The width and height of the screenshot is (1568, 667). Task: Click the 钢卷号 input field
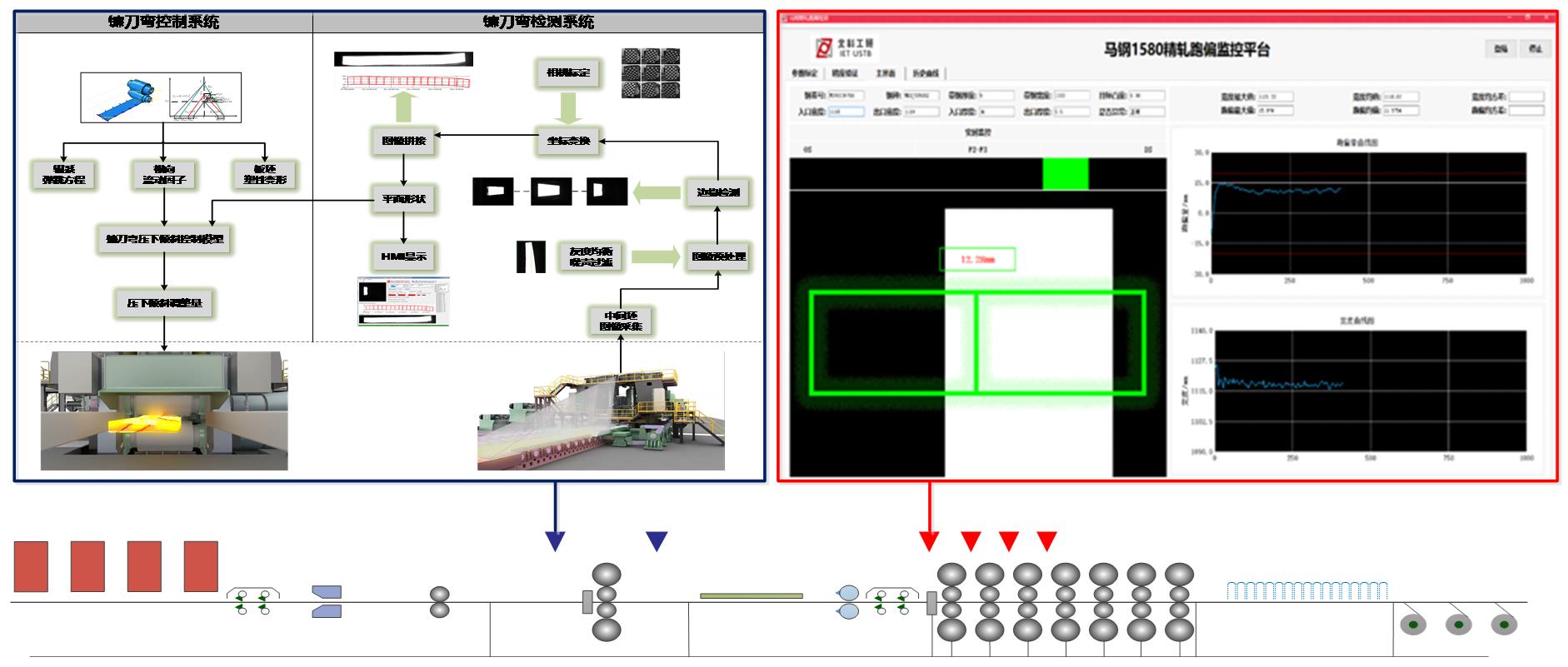pos(847,96)
